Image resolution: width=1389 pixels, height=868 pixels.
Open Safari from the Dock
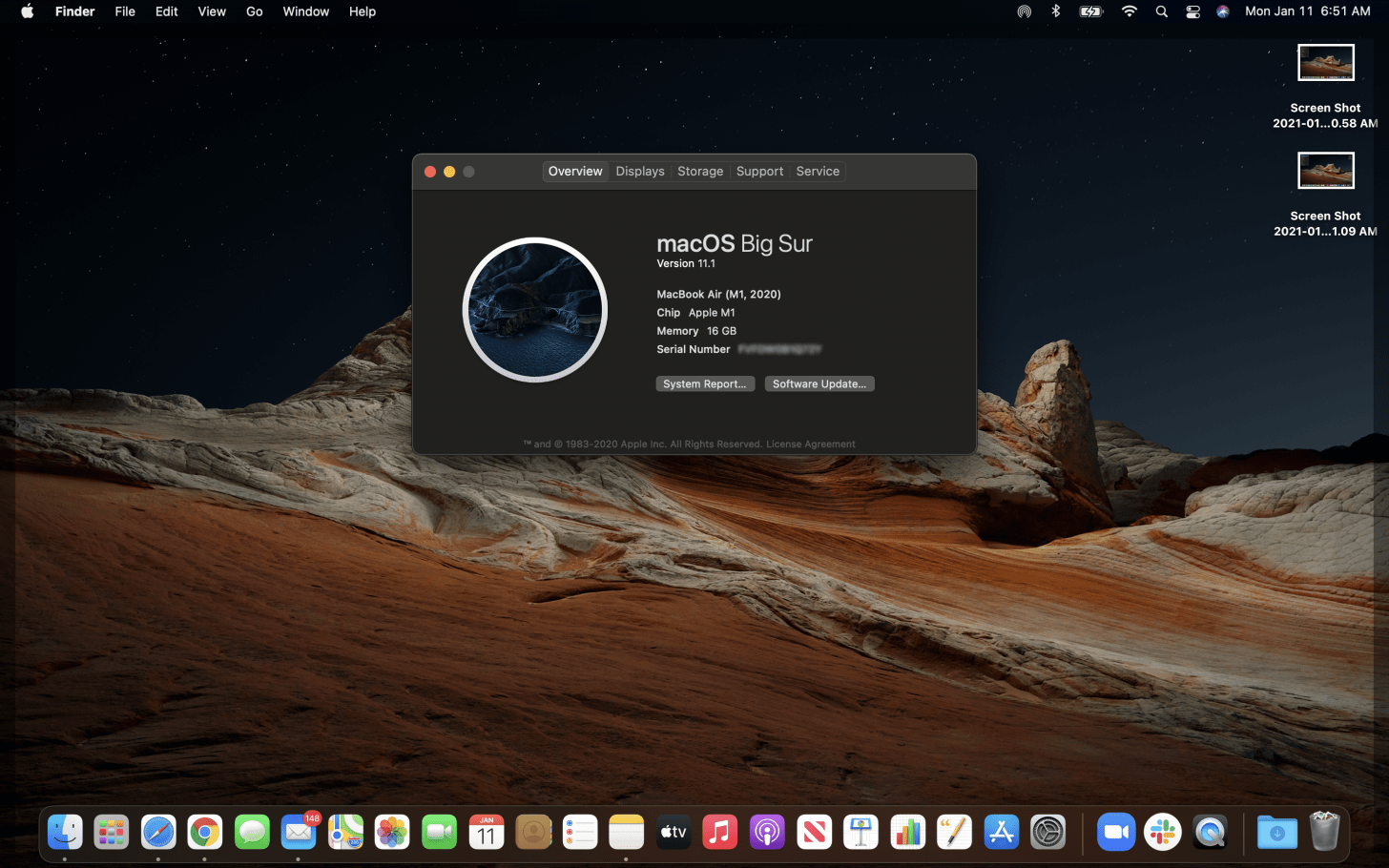click(x=158, y=832)
